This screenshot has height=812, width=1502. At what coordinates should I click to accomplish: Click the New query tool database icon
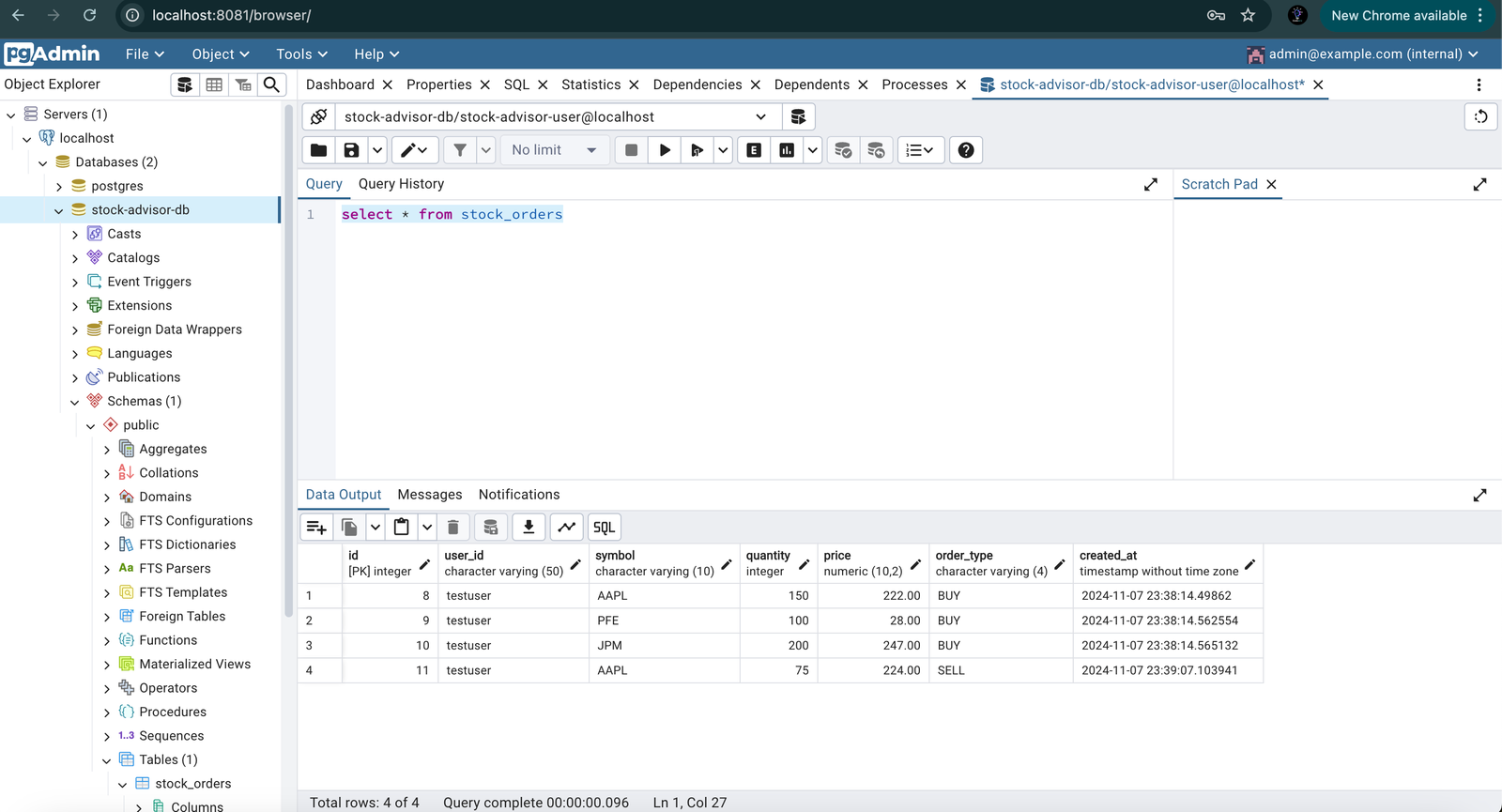pyautogui.click(x=798, y=116)
